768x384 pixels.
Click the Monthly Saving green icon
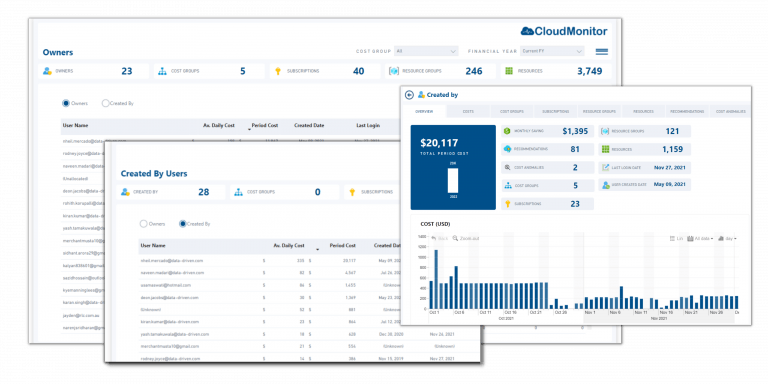click(508, 131)
